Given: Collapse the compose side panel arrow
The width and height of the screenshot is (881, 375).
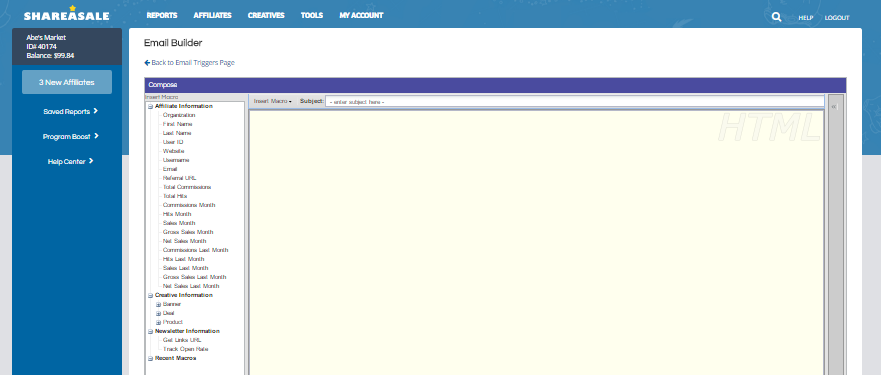Looking at the screenshot, I should point(834,106).
